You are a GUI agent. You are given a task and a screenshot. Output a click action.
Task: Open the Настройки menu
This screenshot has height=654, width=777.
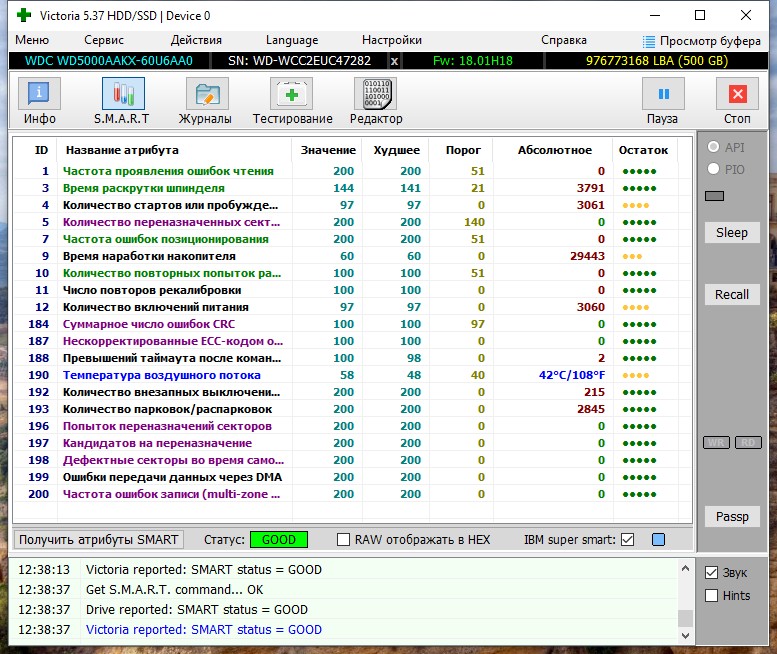(x=391, y=40)
